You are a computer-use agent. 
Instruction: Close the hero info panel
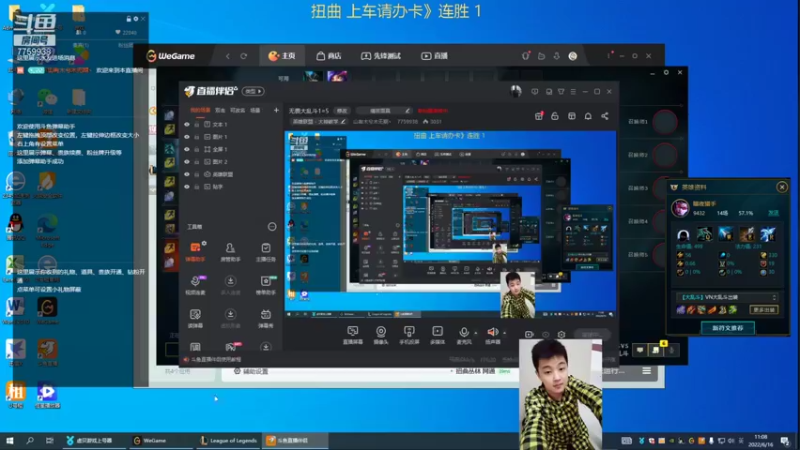[782, 187]
